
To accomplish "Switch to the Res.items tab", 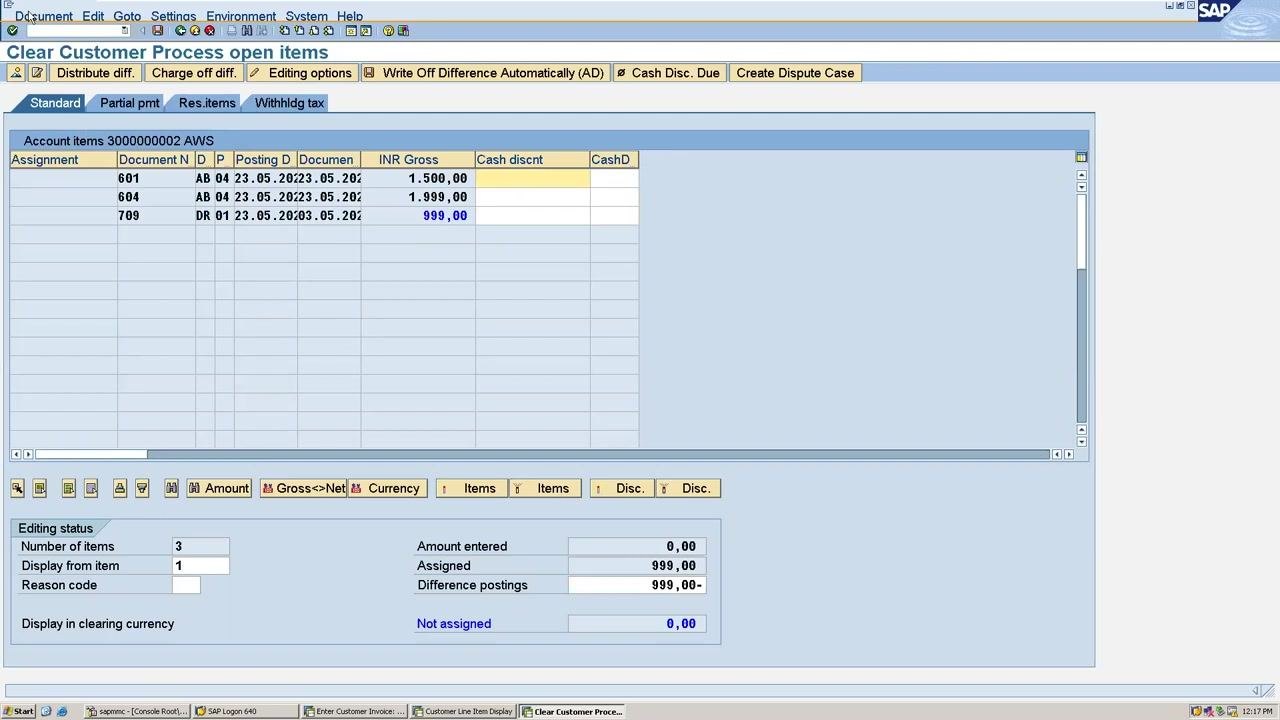I will click(x=207, y=103).
